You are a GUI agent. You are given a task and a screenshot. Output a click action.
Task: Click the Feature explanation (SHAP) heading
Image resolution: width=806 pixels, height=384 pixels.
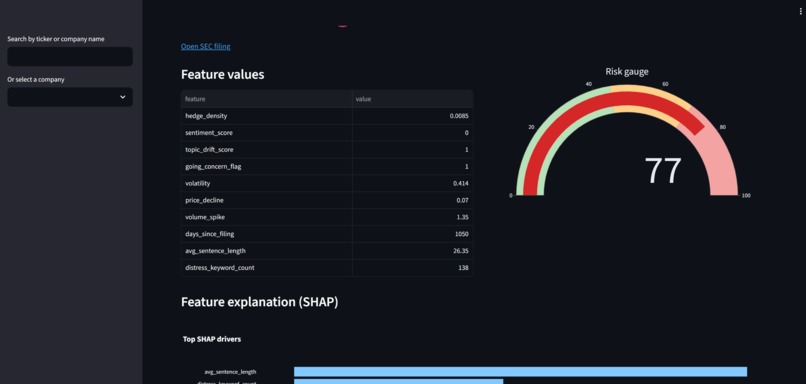(x=260, y=302)
